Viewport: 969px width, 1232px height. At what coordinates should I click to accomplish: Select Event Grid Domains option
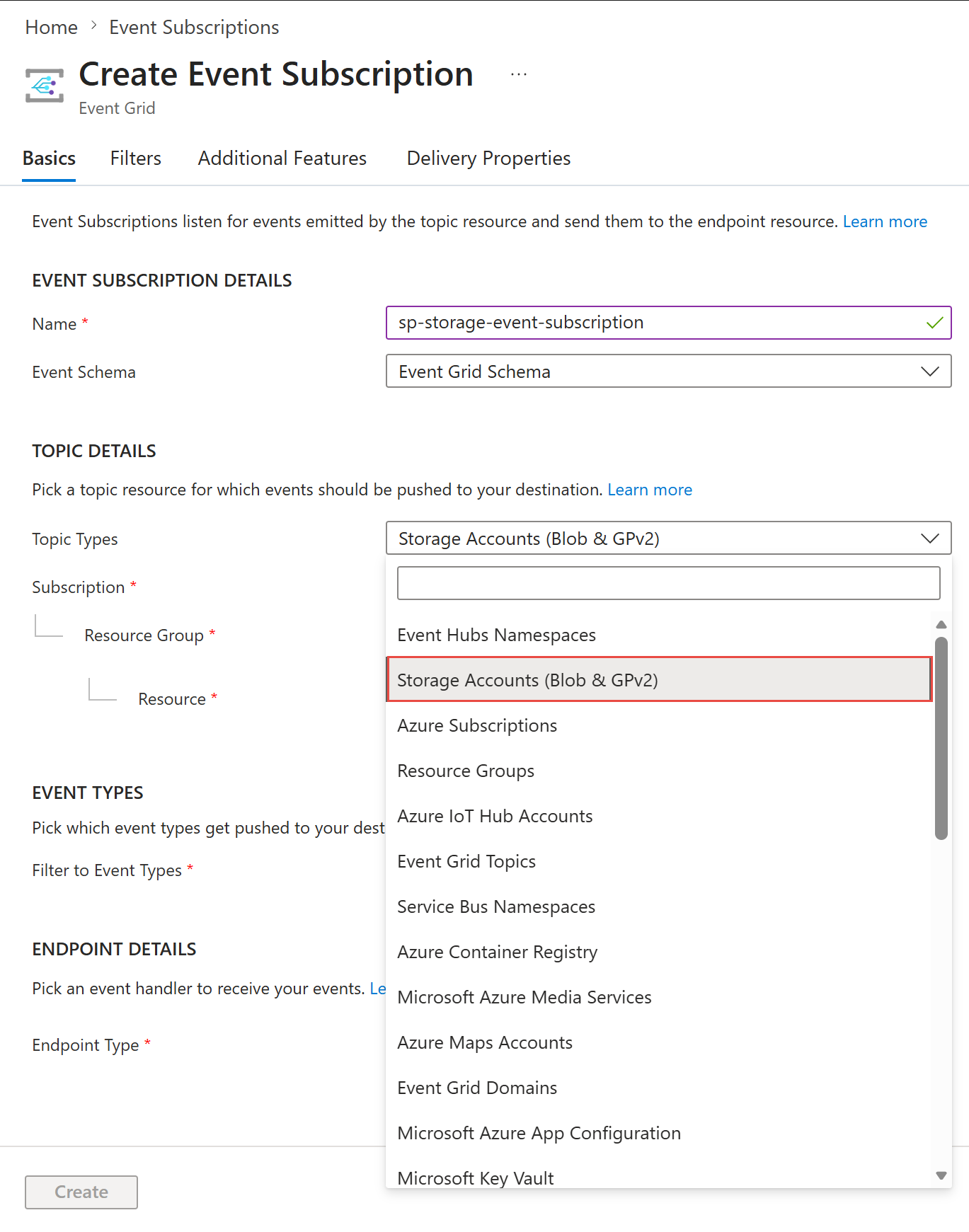659,1088
